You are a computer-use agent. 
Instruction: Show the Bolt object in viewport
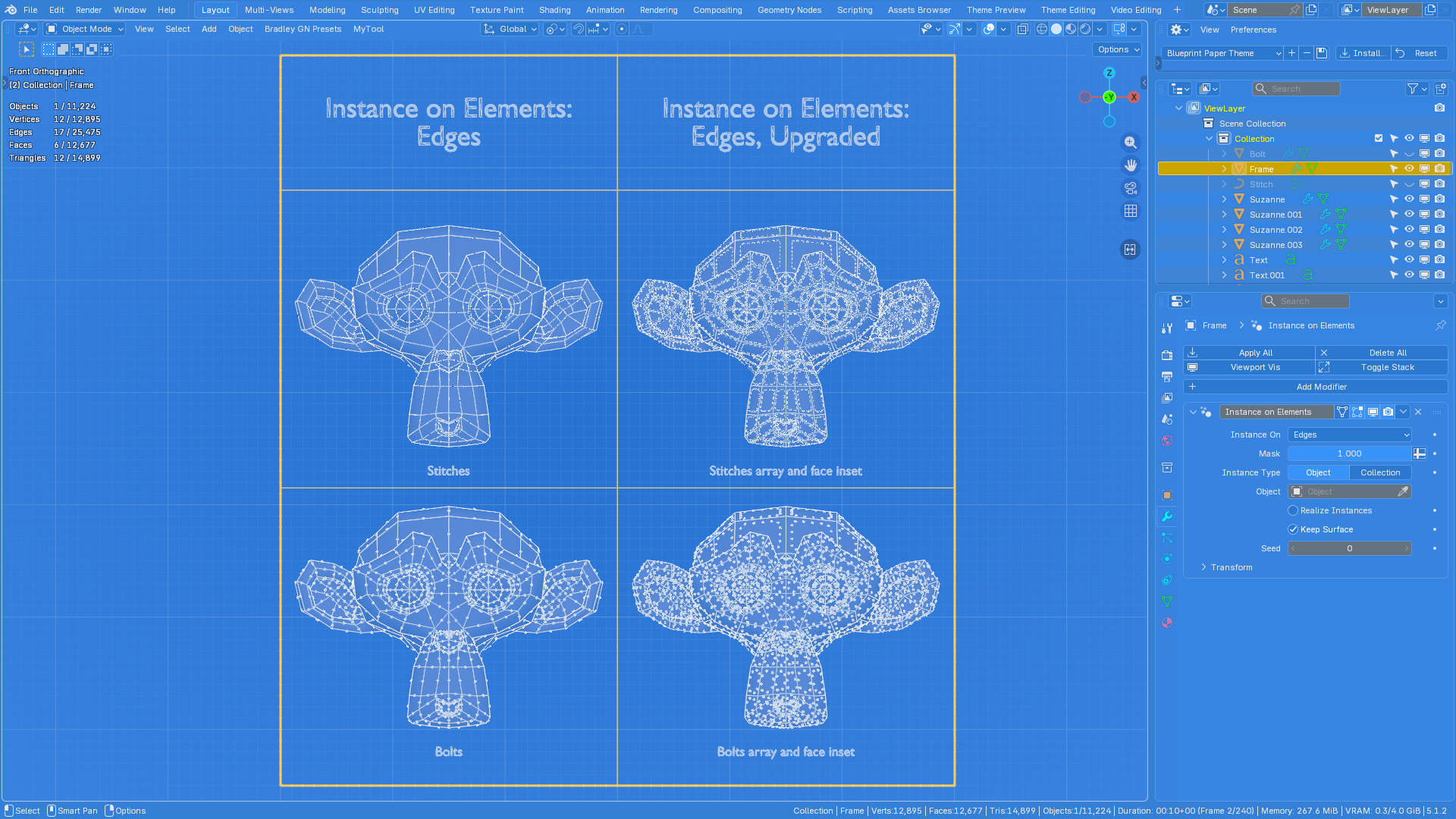(1409, 154)
